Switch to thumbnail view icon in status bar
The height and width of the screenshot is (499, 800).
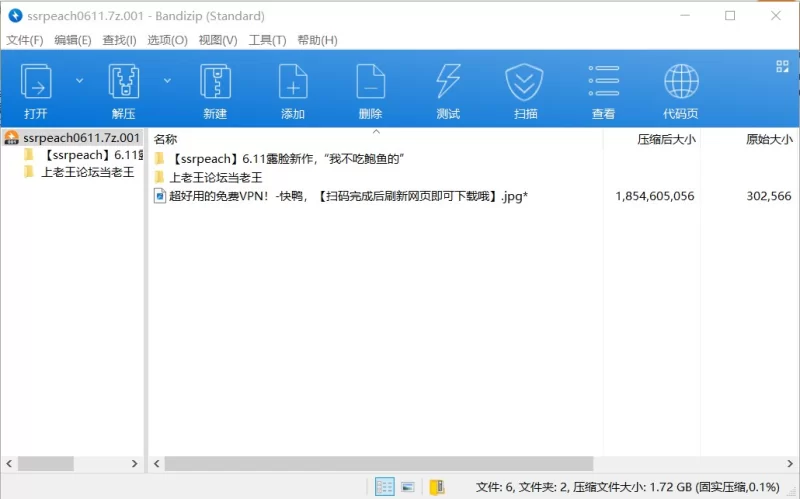408,487
